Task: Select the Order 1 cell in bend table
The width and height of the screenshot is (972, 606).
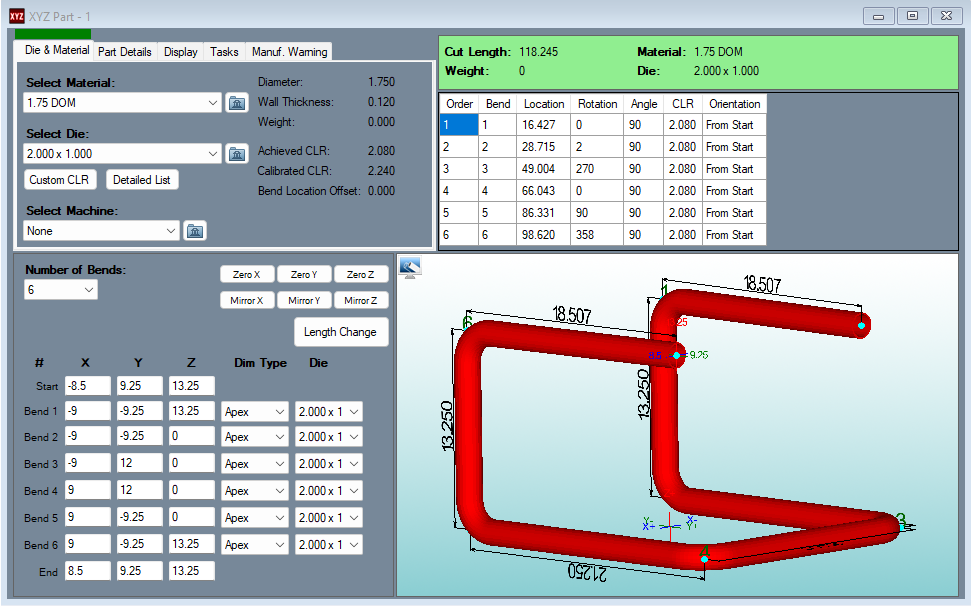Action: 459,125
